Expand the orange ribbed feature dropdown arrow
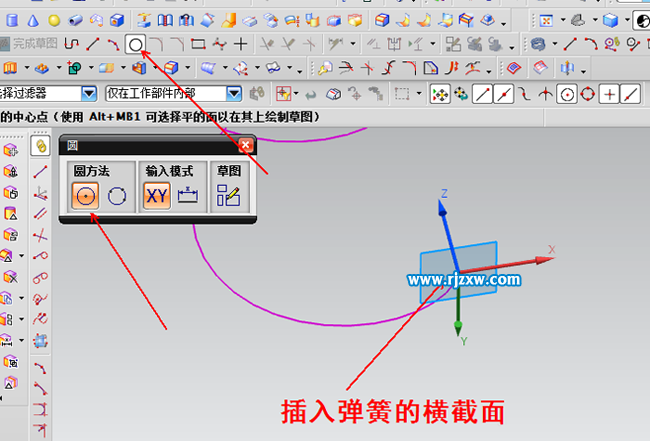This screenshot has width=650, height=441. pos(26,67)
